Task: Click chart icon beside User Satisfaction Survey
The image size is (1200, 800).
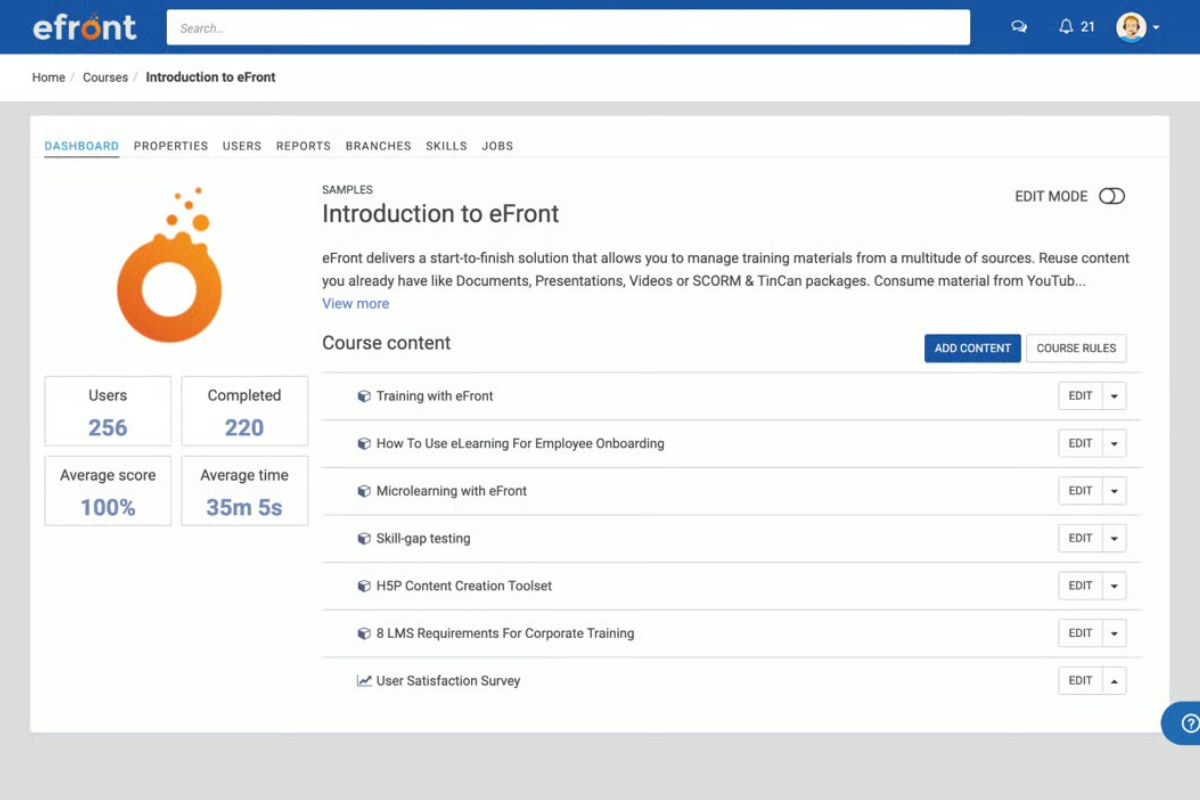Action: point(364,681)
